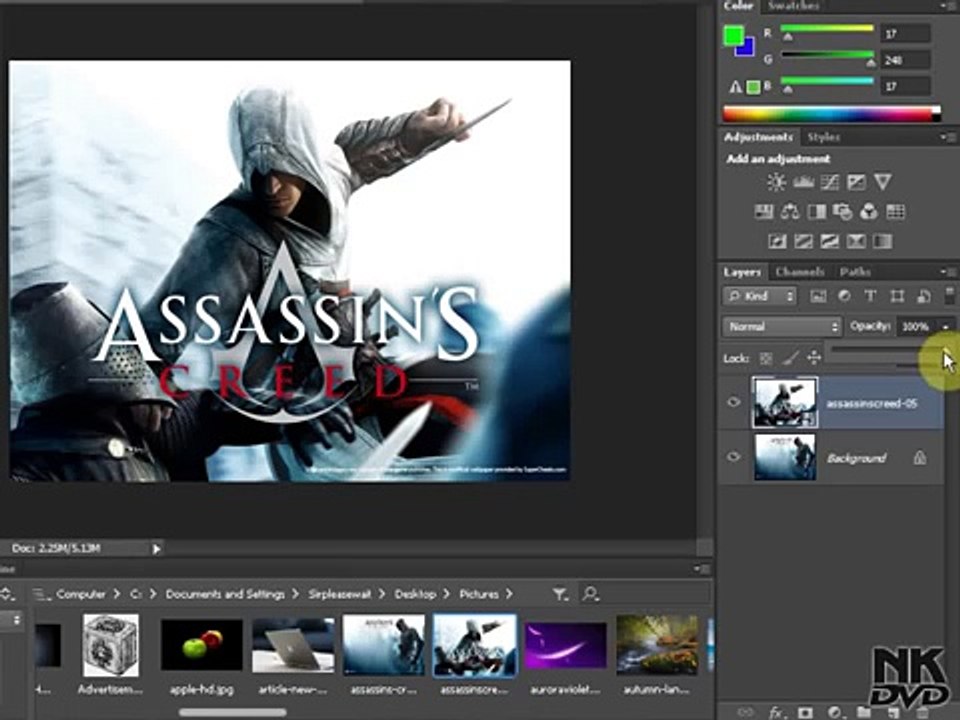Open the Layers panel menu
This screenshot has width=960, height=720.
947,272
